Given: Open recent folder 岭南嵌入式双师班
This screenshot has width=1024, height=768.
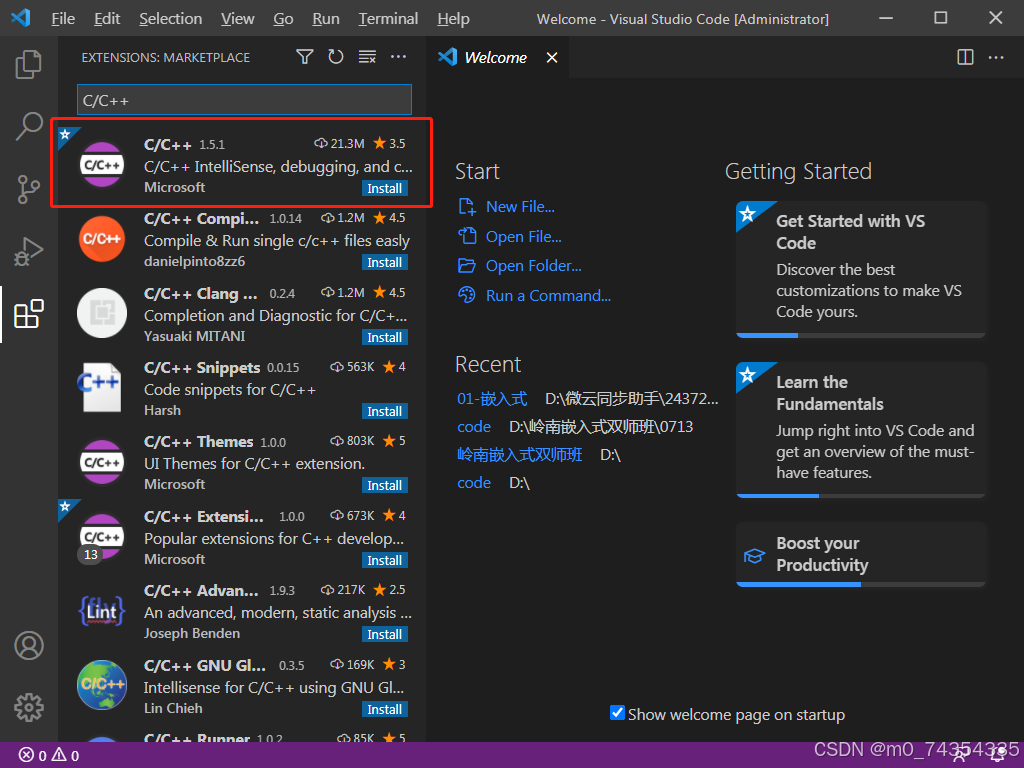Looking at the screenshot, I should click(x=519, y=455).
